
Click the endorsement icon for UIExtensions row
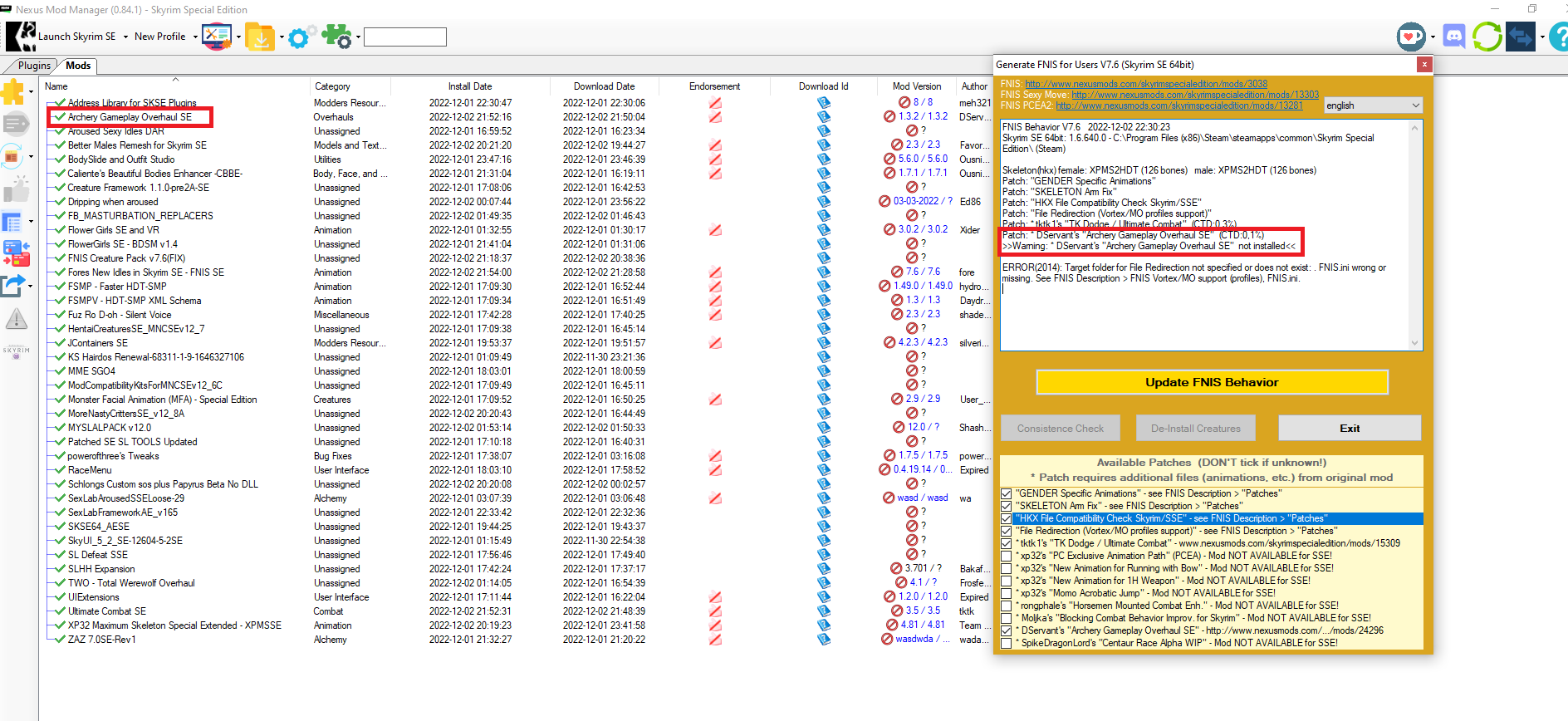(715, 597)
